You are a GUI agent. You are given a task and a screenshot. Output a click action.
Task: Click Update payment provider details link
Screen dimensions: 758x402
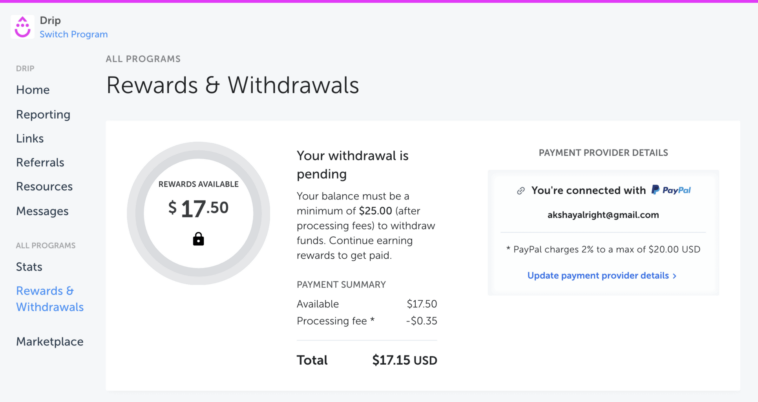[598, 275]
